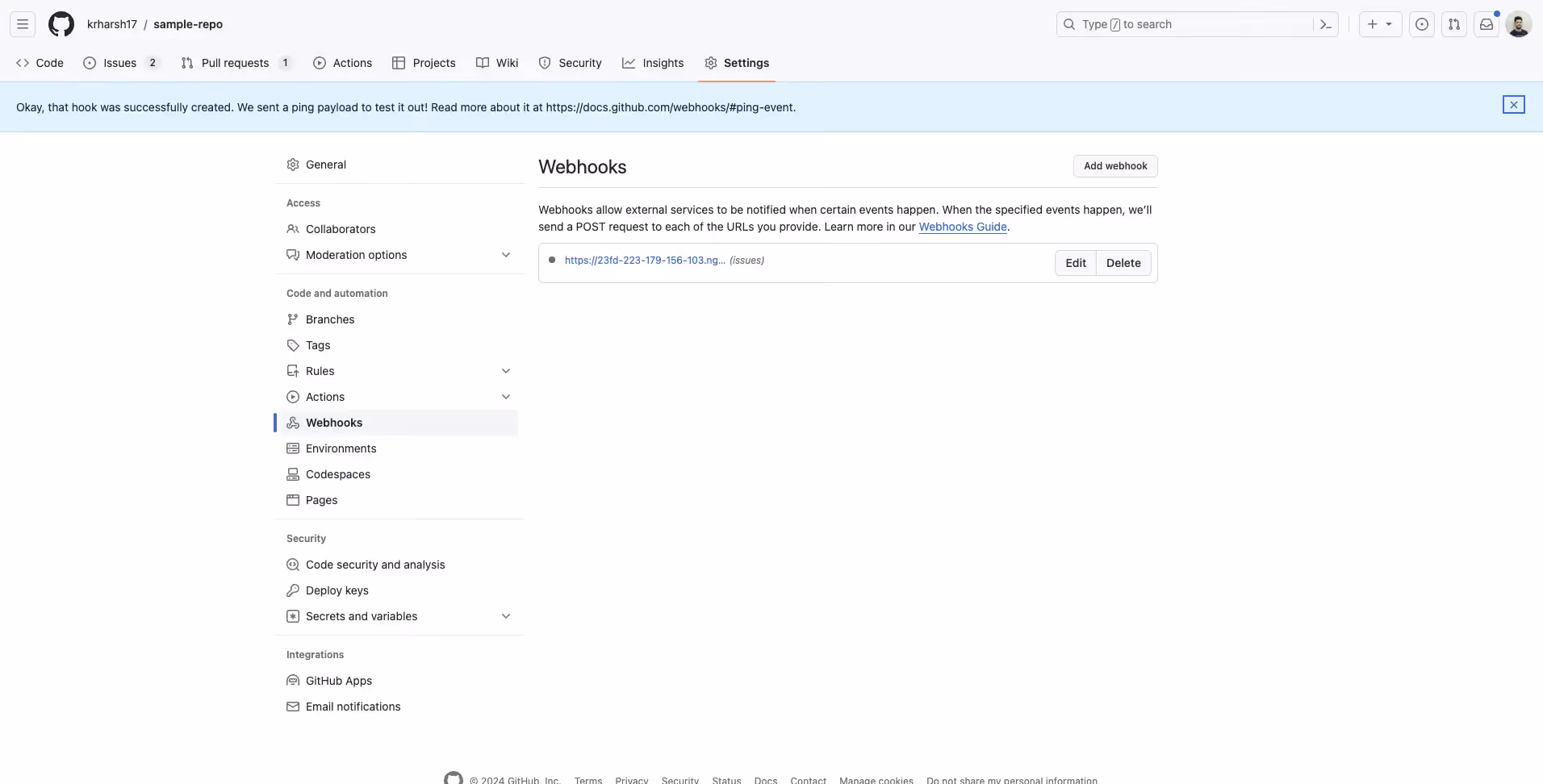1543x784 pixels.
Task: Go to the Projects tab
Action: [x=424, y=63]
